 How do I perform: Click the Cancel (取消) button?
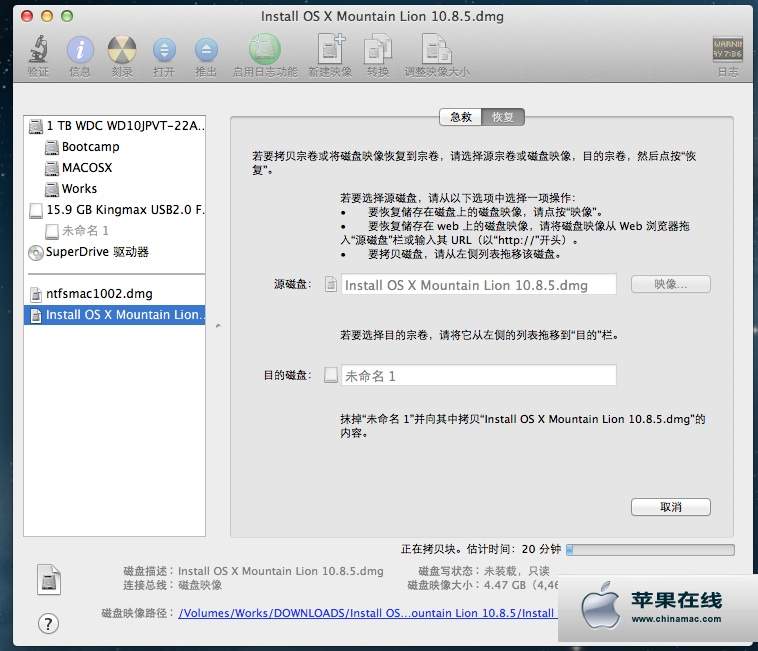[671, 507]
